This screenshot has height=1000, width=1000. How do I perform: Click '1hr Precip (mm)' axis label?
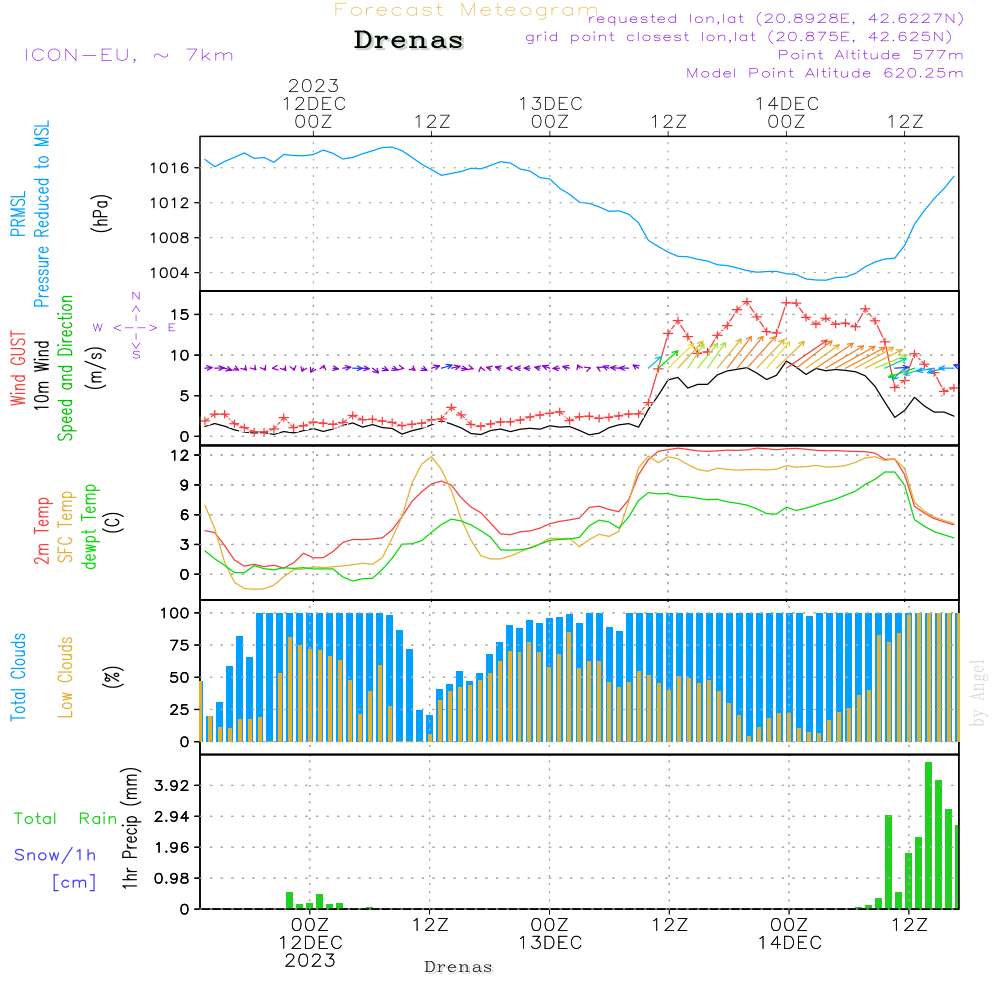coord(130,828)
